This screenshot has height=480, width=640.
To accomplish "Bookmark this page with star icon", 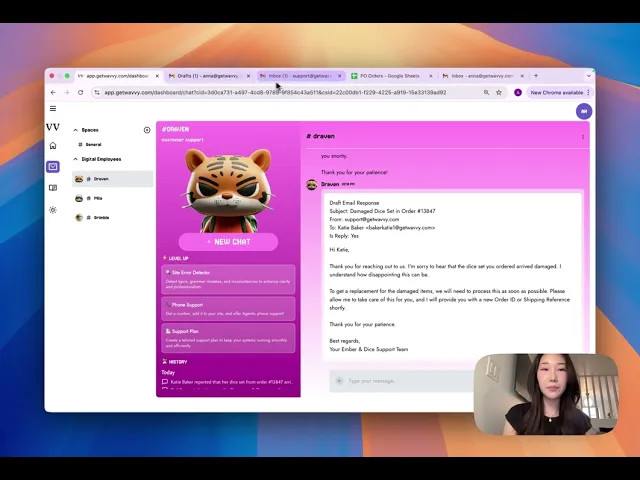I will coord(499,93).
